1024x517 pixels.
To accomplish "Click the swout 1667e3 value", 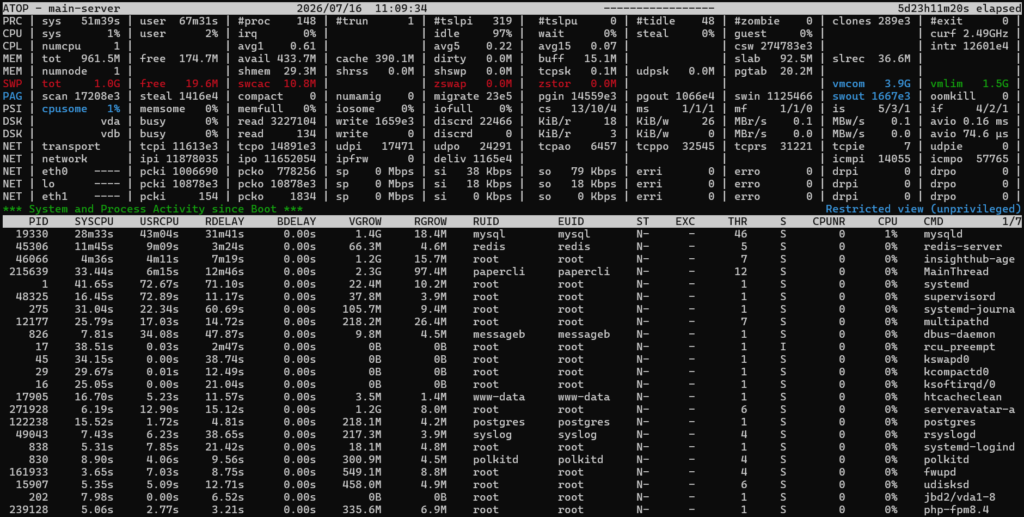I will click(x=871, y=96).
